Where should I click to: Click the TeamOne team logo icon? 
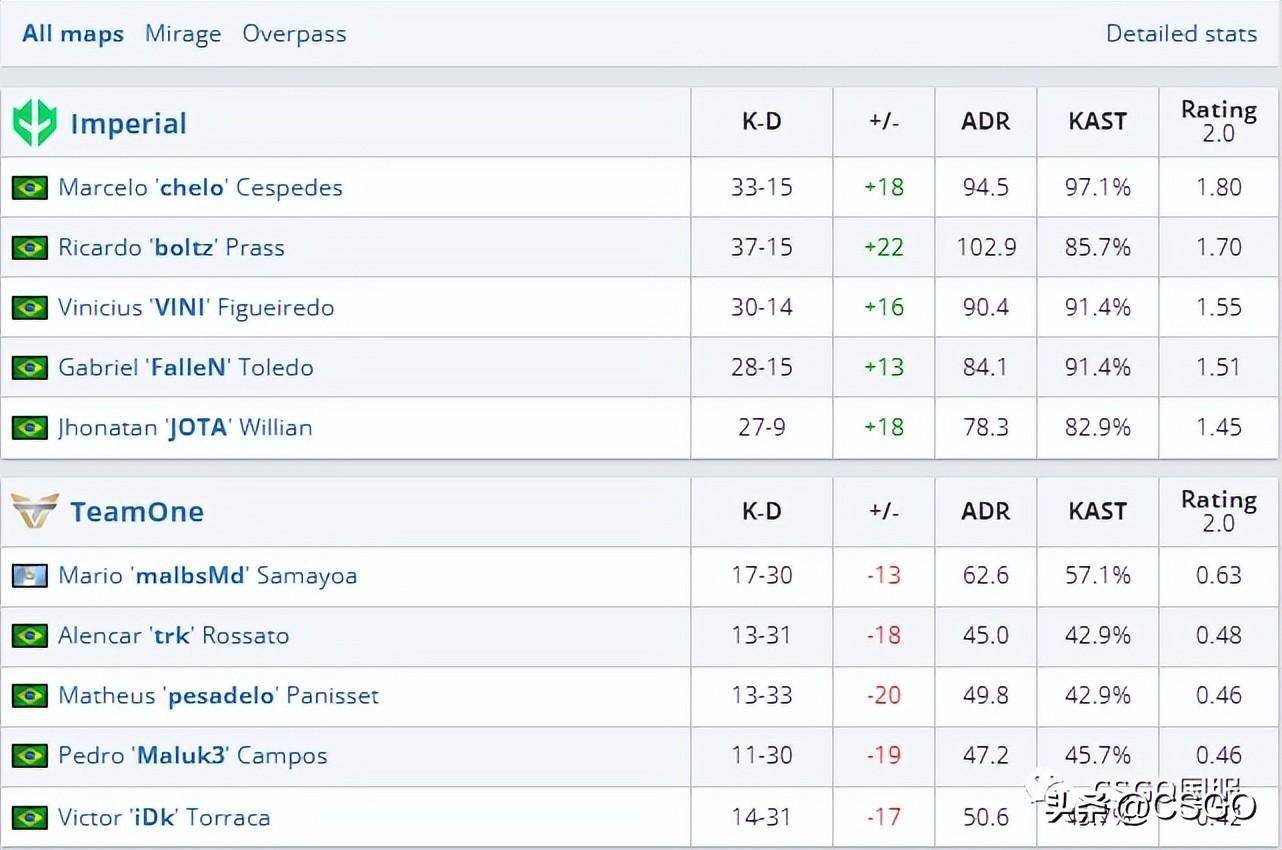pos(34,512)
